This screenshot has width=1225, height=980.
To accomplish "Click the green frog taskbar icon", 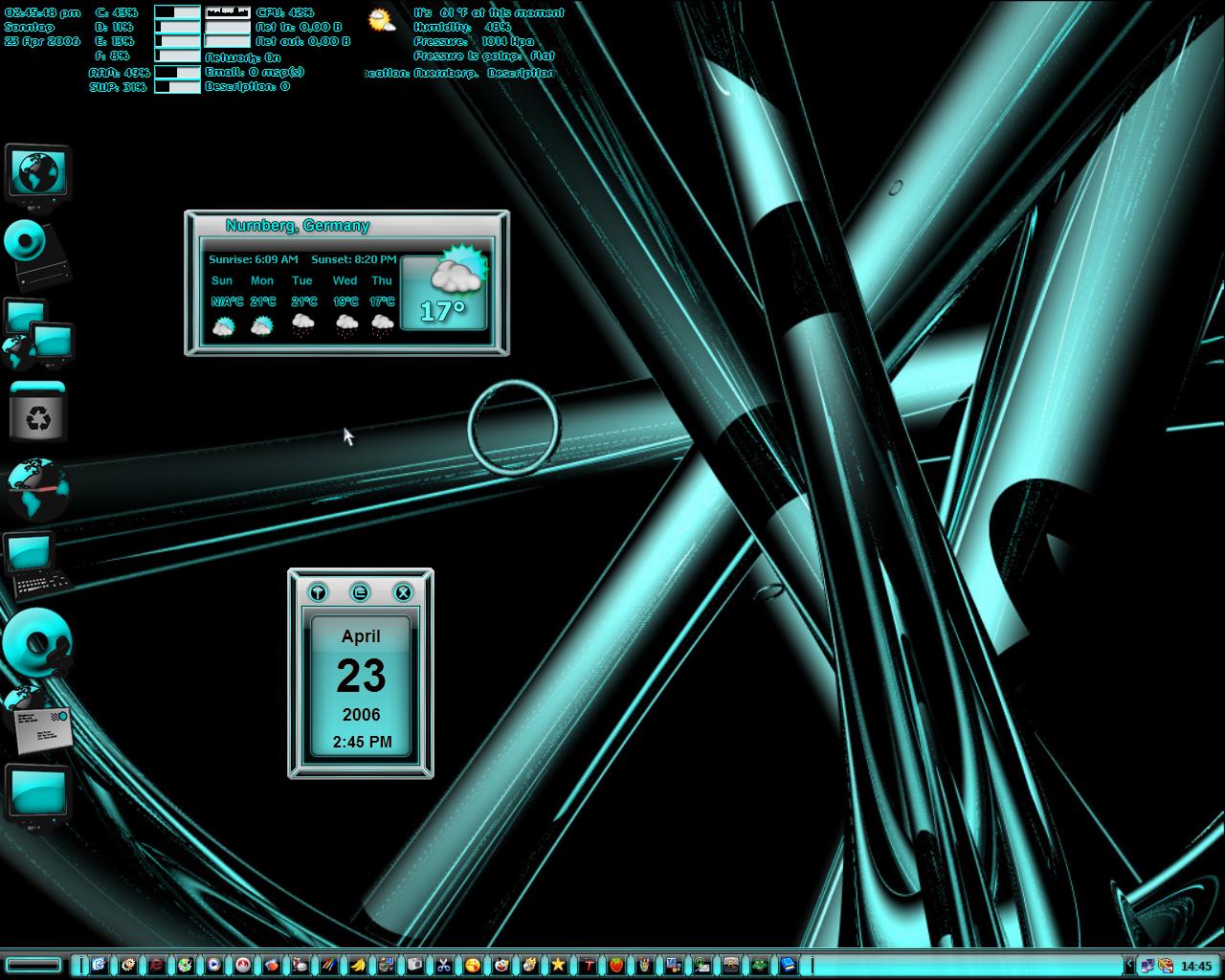I will coord(759,965).
